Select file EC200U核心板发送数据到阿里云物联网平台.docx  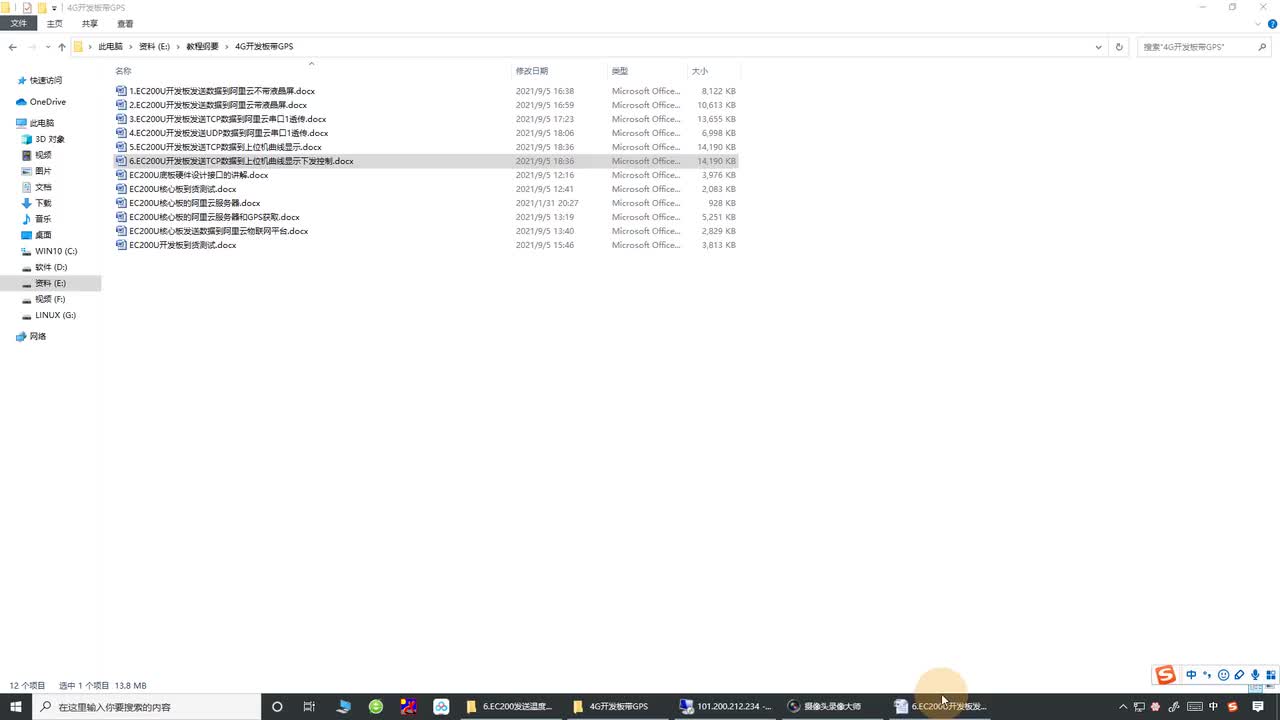[x=218, y=231]
